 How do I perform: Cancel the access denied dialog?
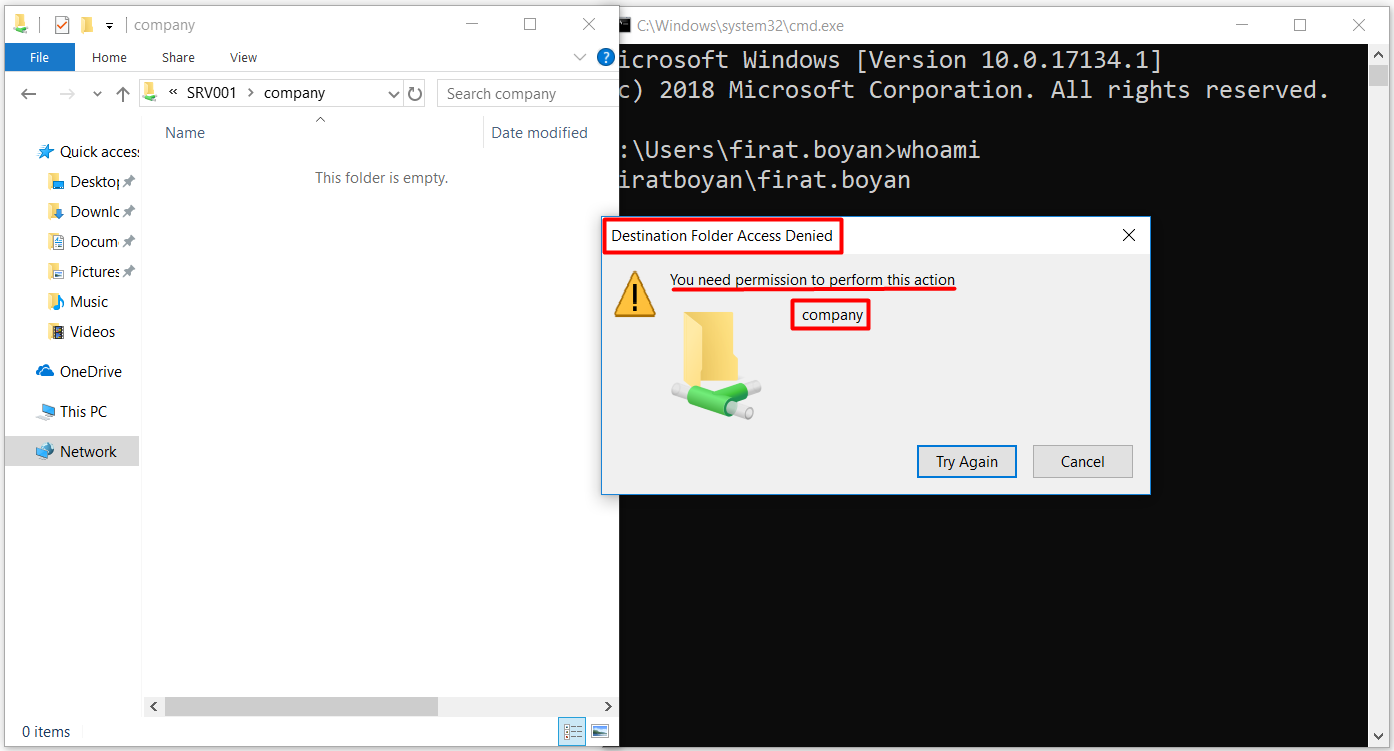click(1082, 461)
